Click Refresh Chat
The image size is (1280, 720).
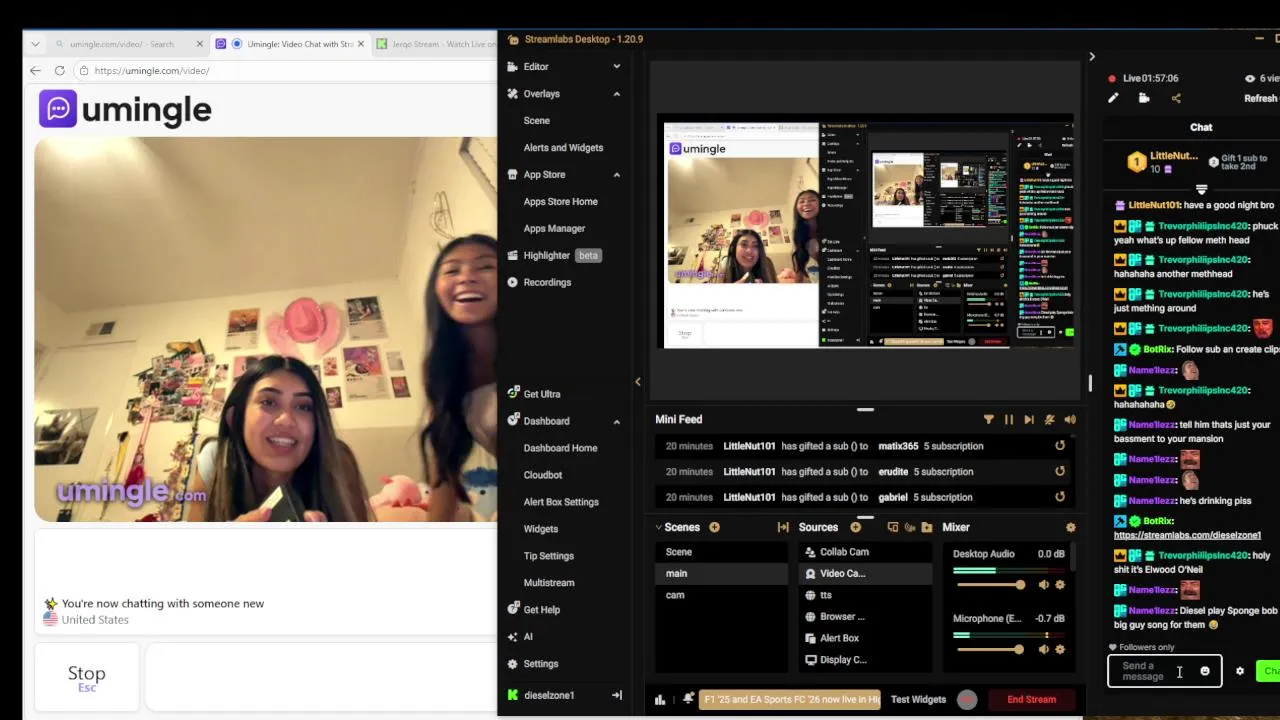click(x=1261, y=98)
